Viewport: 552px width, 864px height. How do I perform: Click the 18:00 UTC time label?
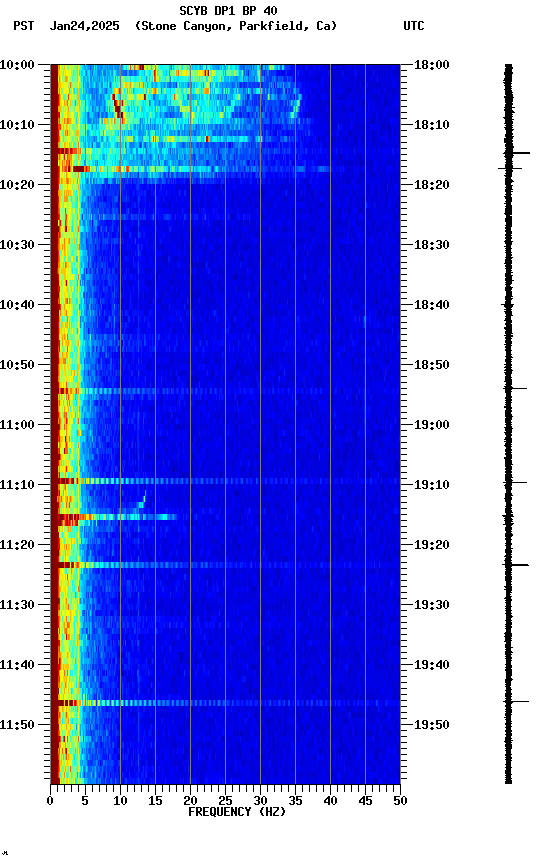432,65
